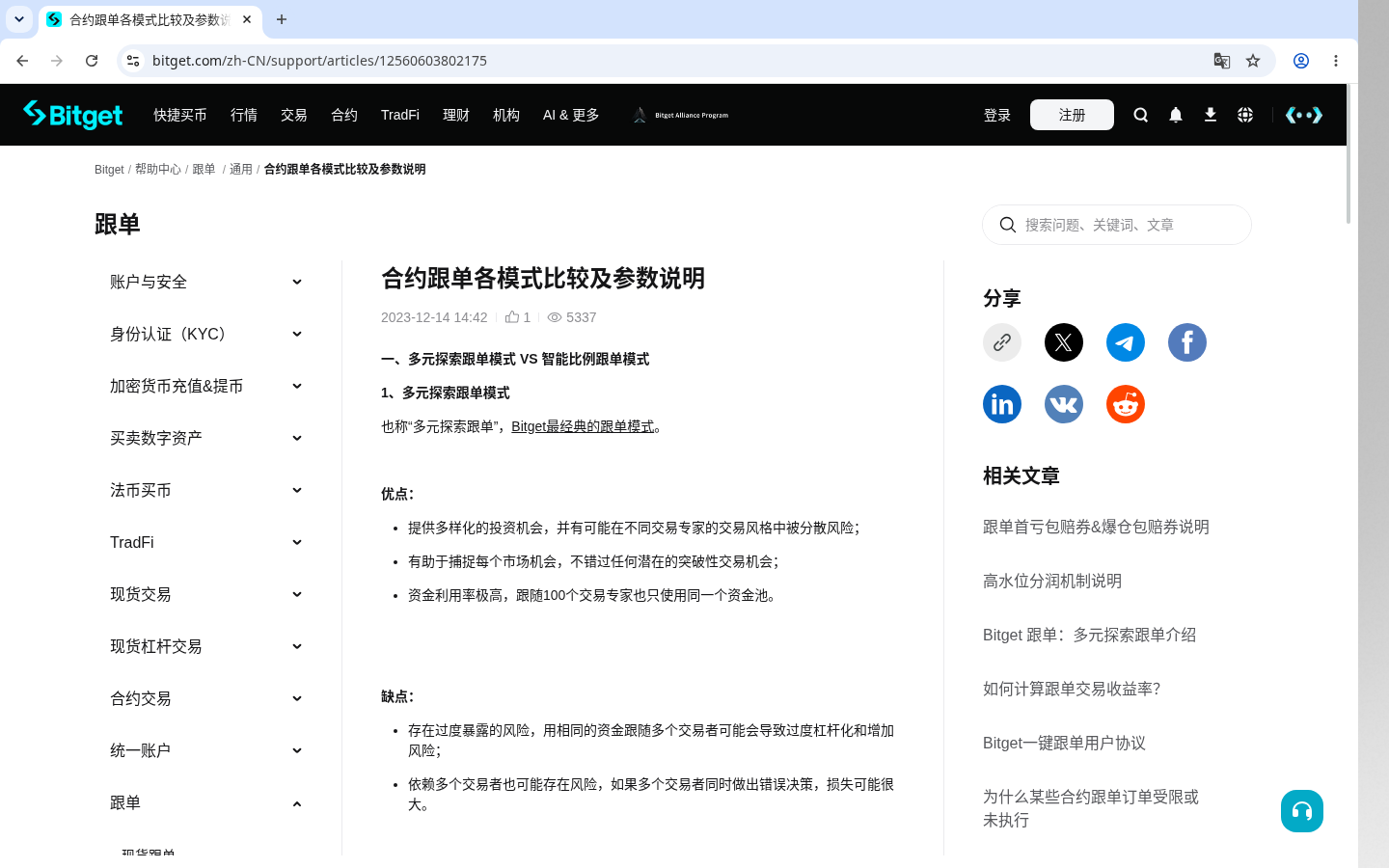The image size is (1389, 868).
Task: Open 跟单首亏包赔券&爆仓包赔券说明 article
Action: coord(1096,527)
